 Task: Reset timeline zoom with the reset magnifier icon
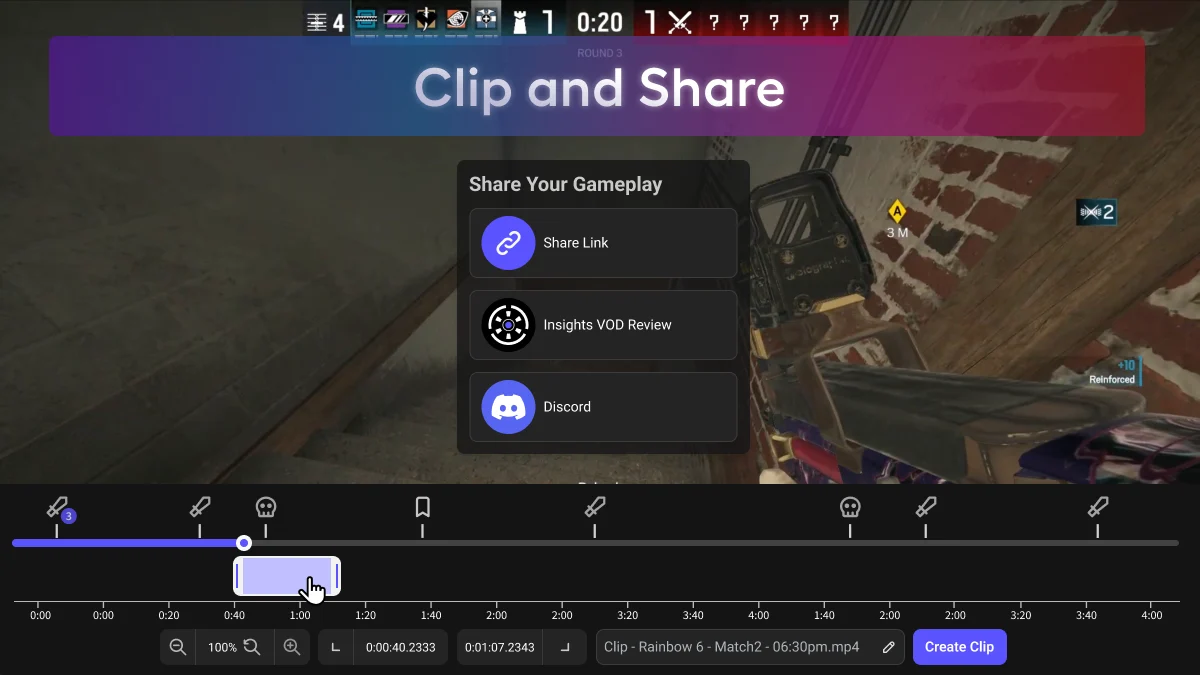[x=252, y=647]
